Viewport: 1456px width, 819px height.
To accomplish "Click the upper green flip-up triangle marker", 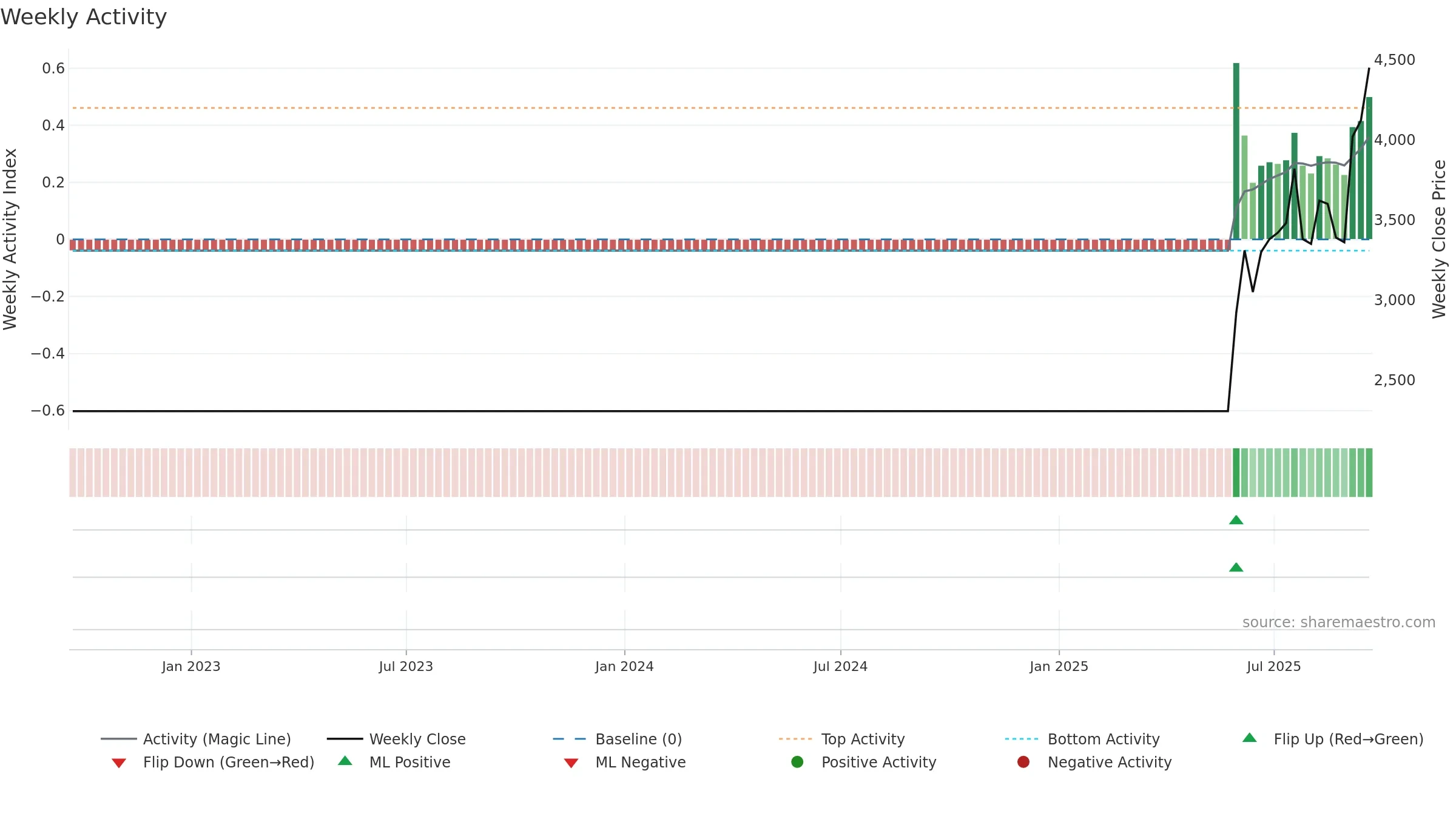I will (1236, 520).
